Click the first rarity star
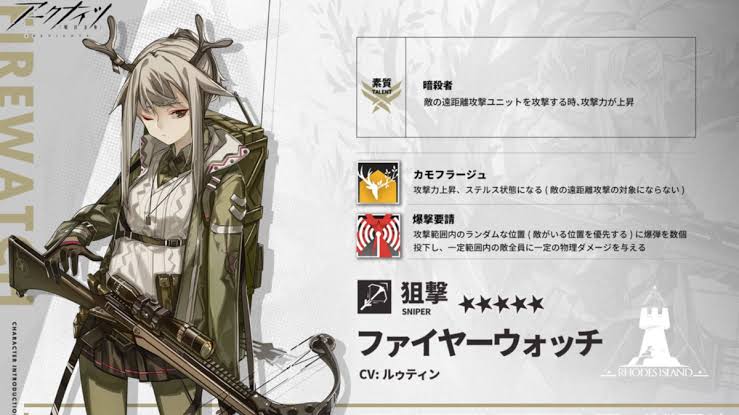Image resolution: width=739 pixels, height=415 pixels. click(467, 304)
